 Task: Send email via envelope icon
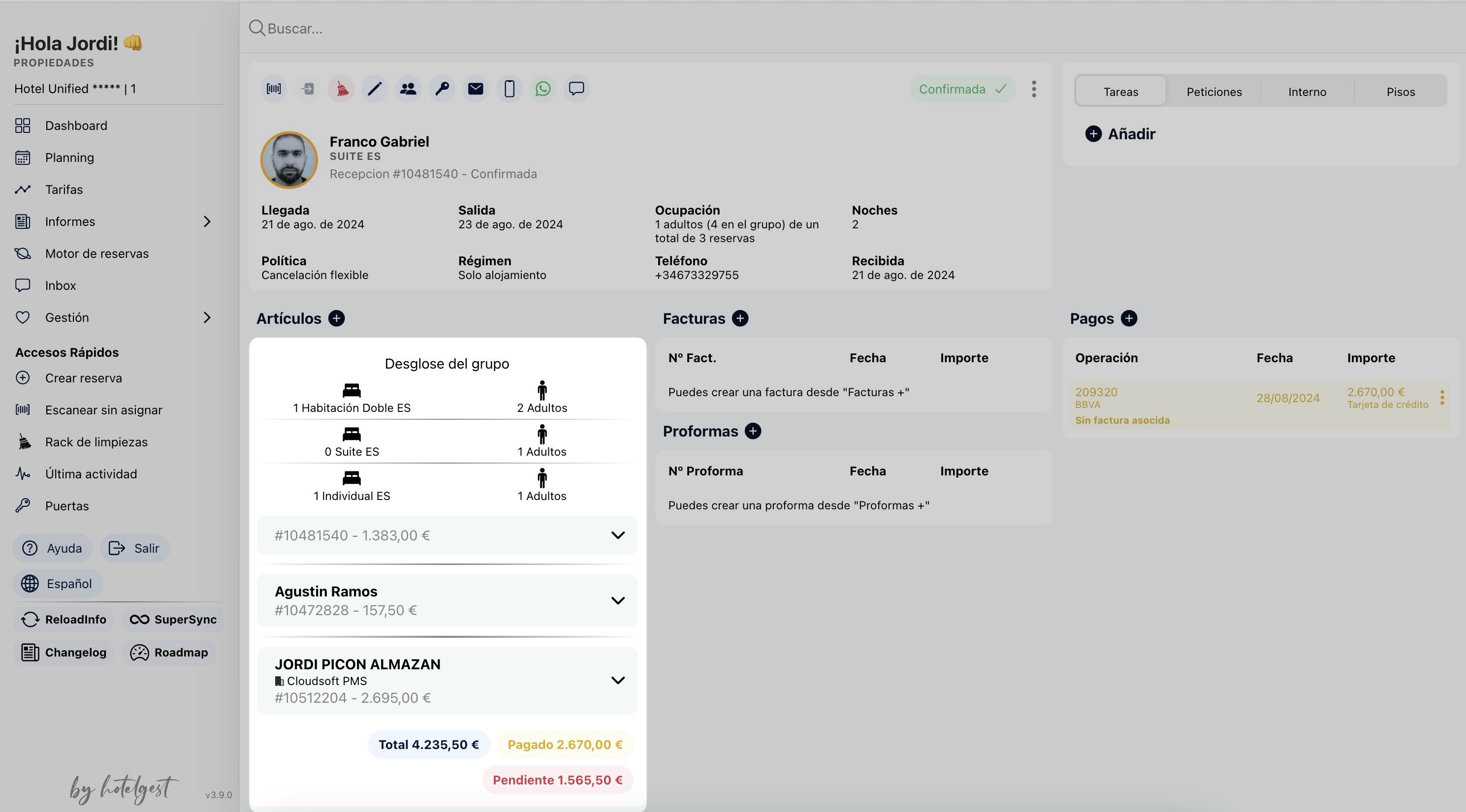476,89
